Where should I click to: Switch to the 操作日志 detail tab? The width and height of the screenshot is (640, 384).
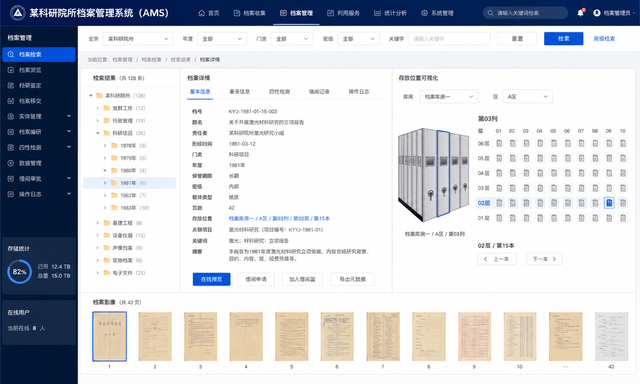(359, 92)
